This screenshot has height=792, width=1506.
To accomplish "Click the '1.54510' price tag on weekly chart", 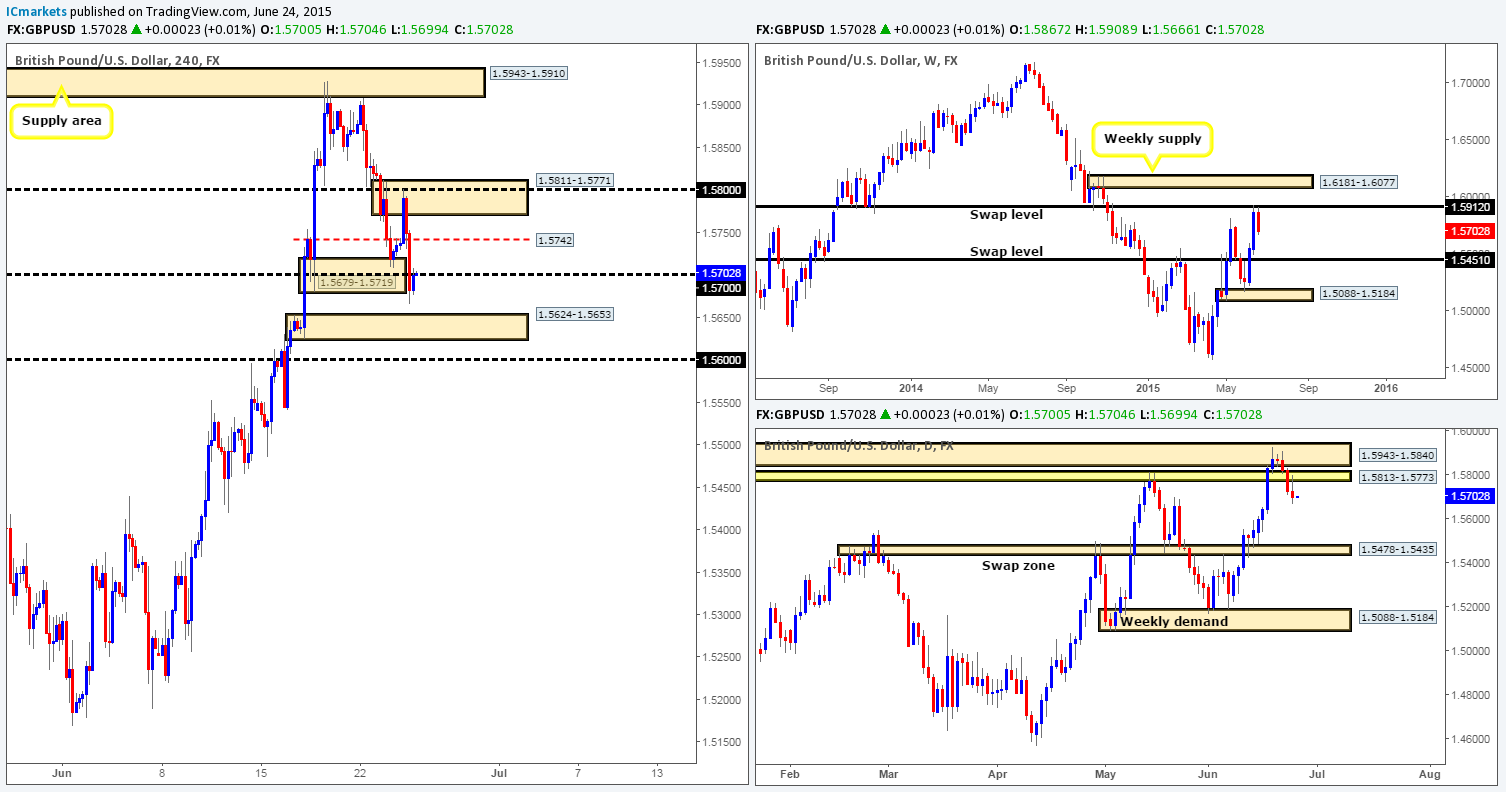I will coord(1469,260).
